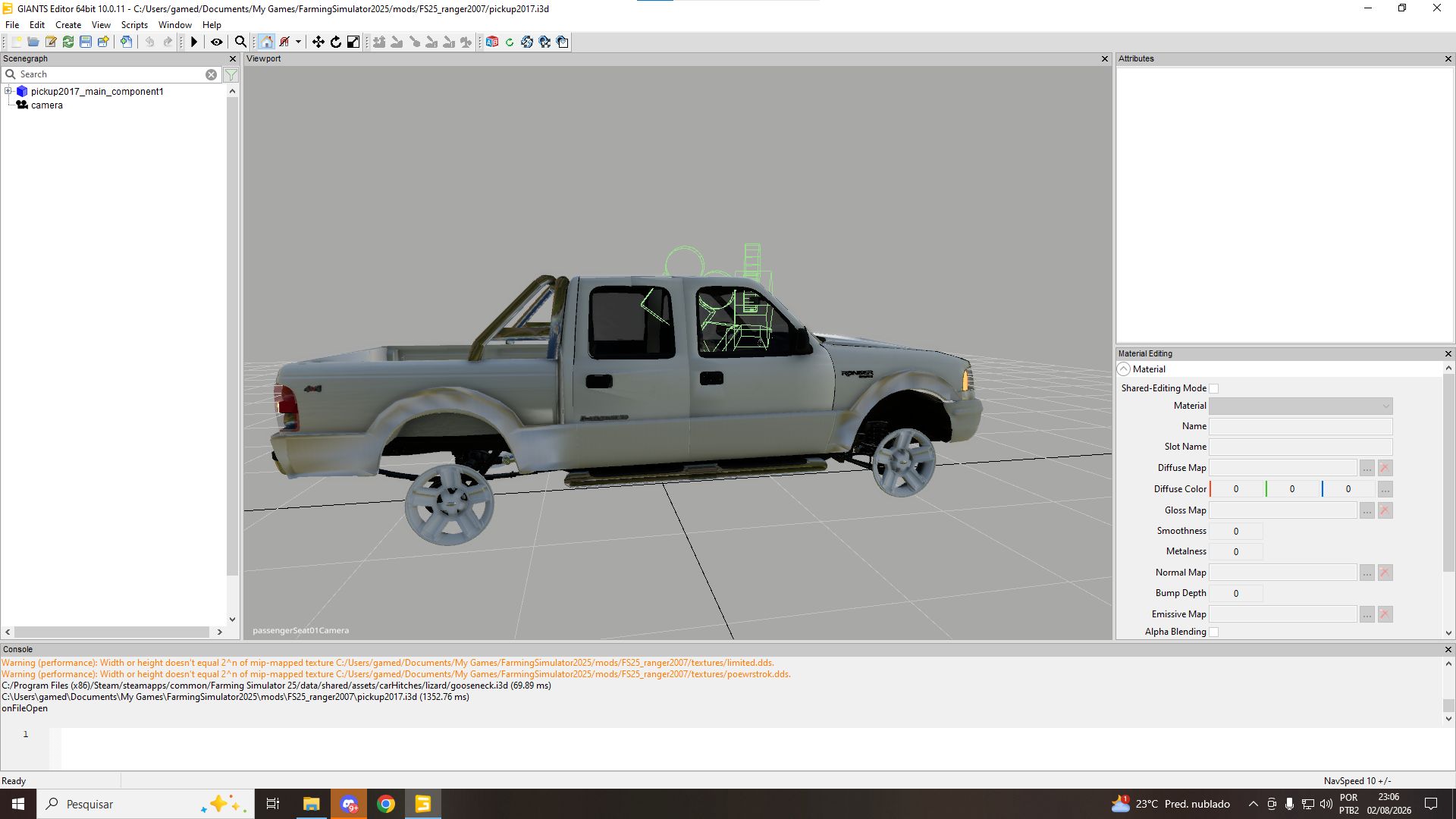Viewport: 1456px width, 819px height.
Task: Click the blue circular arrows reload icon
Action: tap(527, 42)
